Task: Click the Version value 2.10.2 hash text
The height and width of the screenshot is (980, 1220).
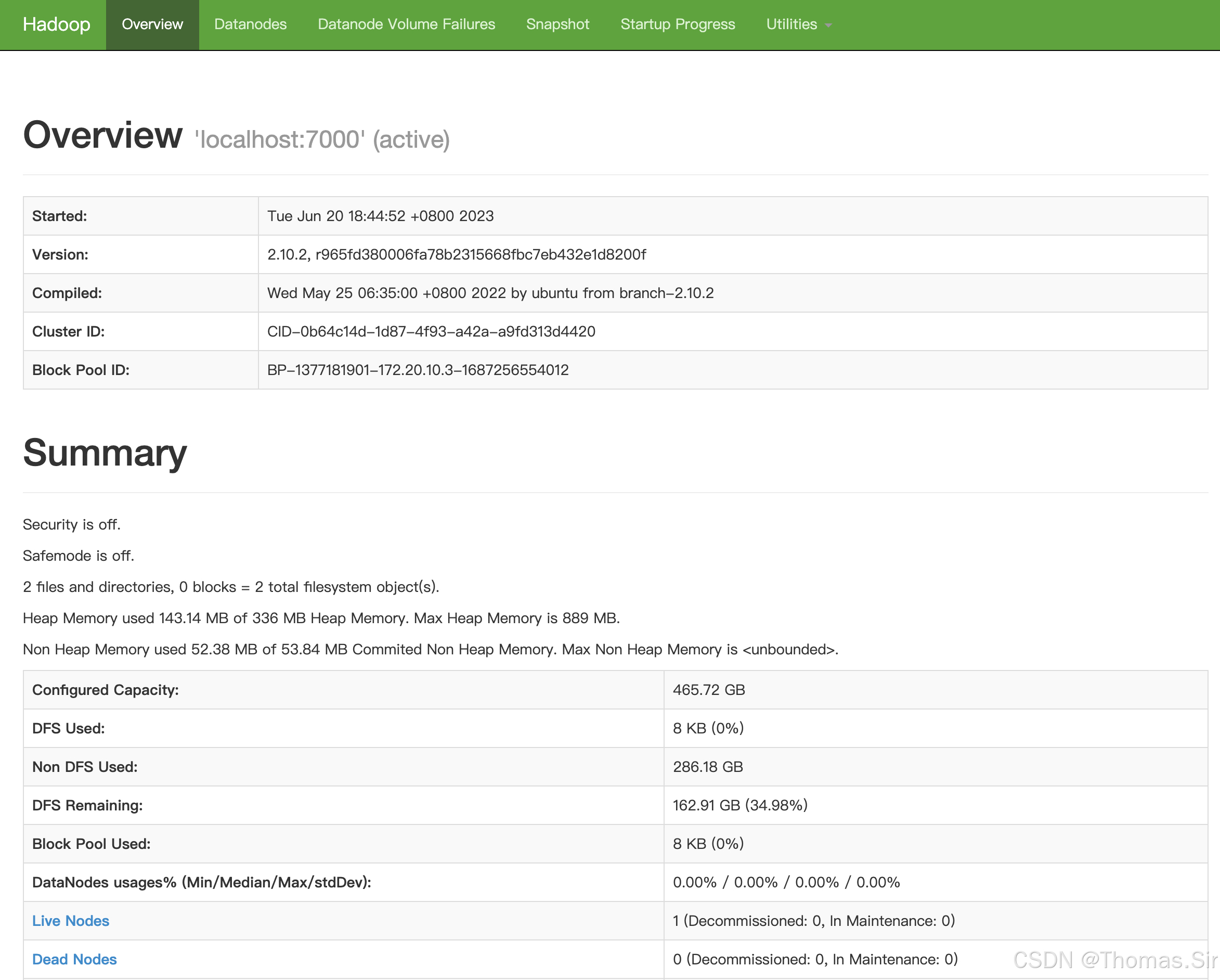Action: coord(456,255)
